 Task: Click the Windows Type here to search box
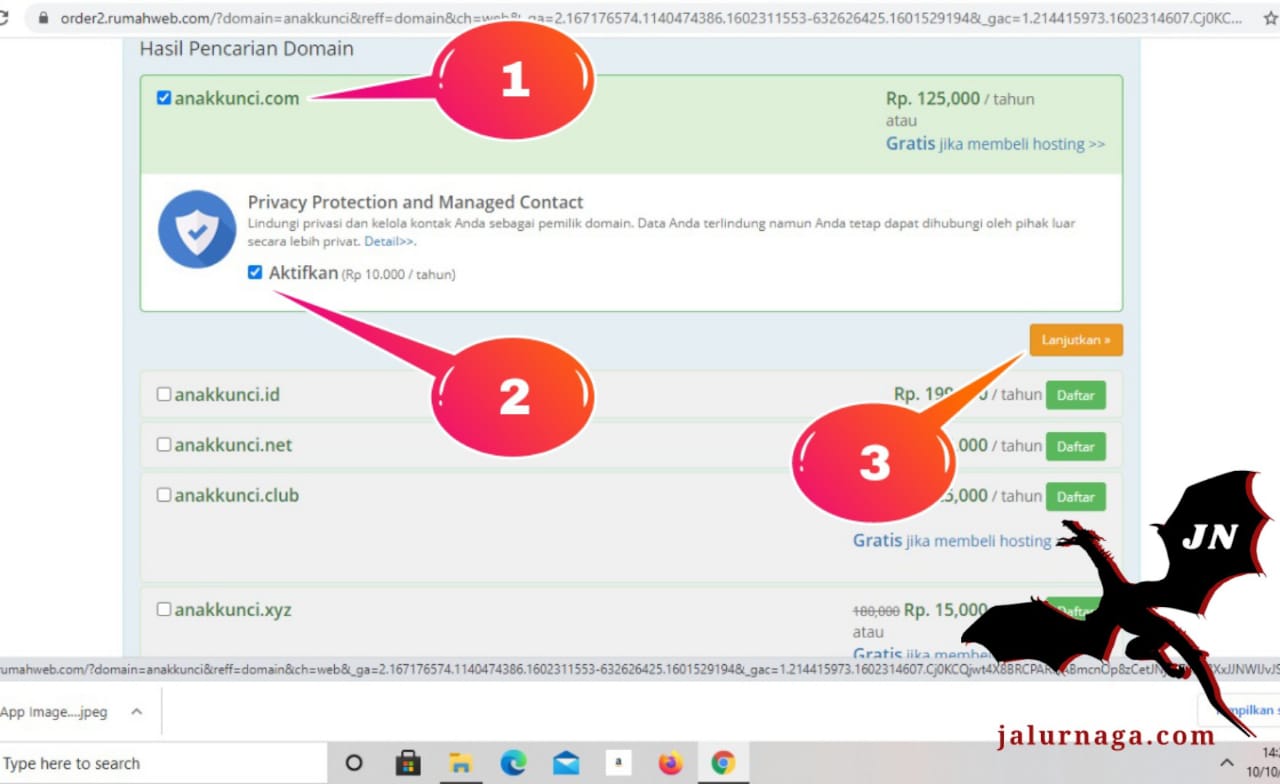163,763
